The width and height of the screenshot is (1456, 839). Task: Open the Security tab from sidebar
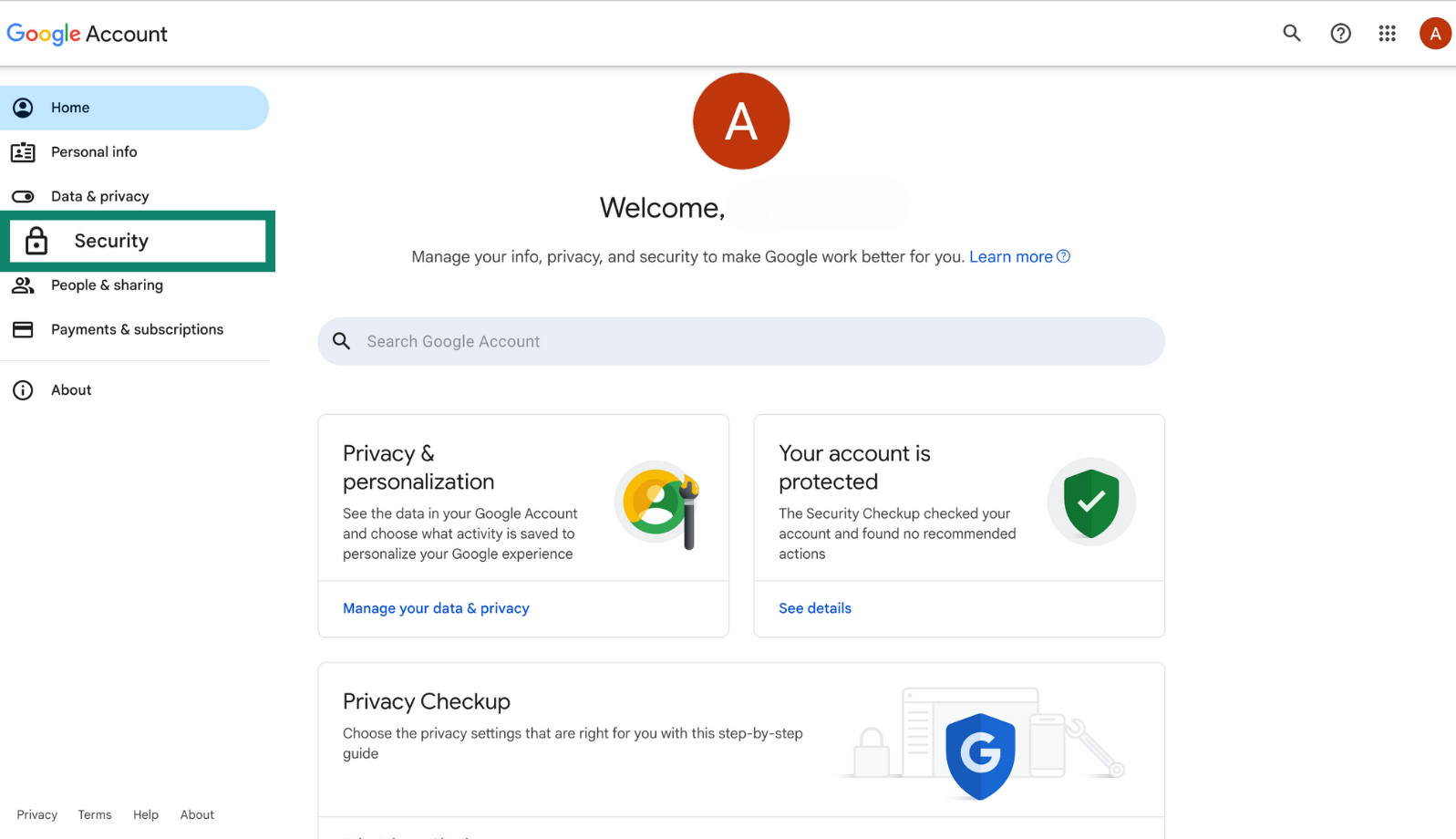[x=110, y=241]
